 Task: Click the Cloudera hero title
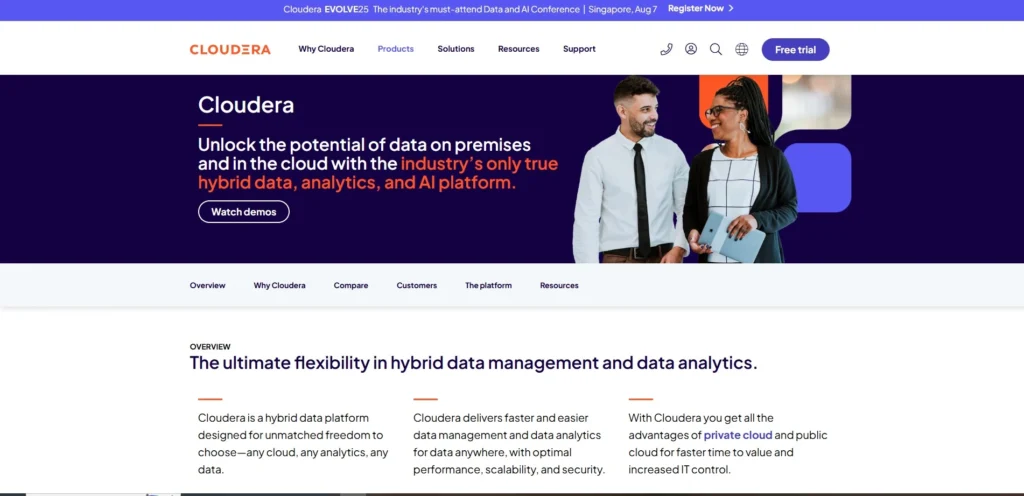(246, 105)
